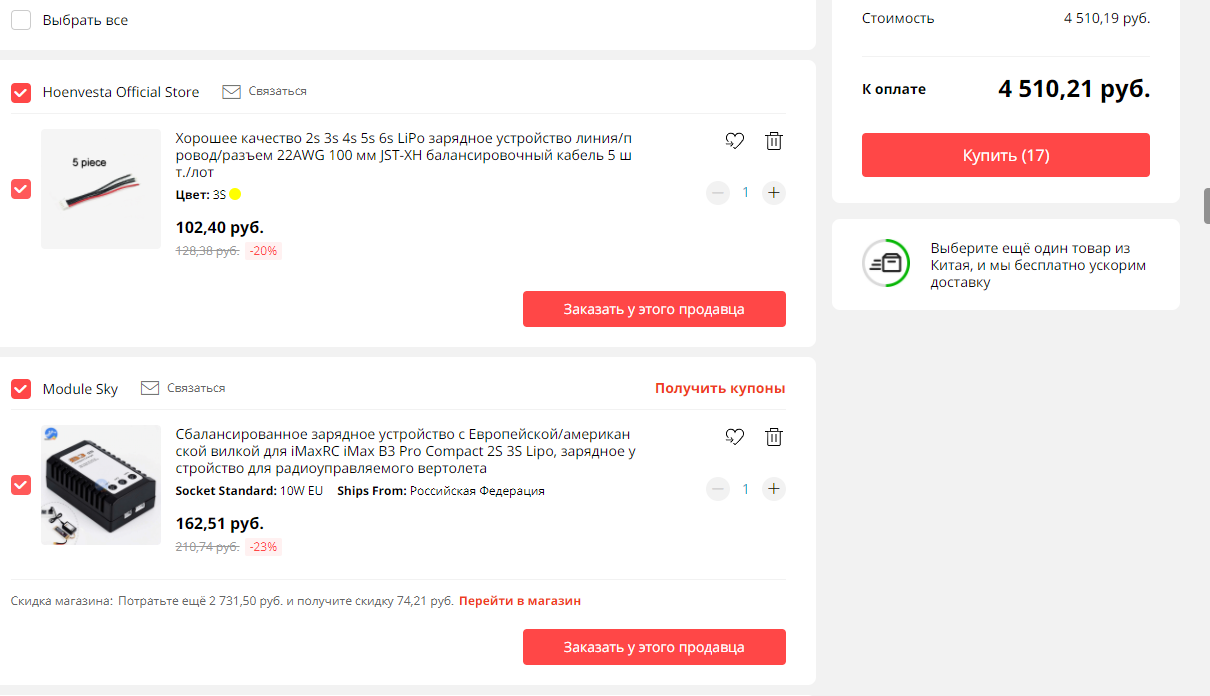1210x696 pixels.
Task: Order from Hoenvesta with 'Заказать у этого продавца'
Action: click(x=654, y=309)
